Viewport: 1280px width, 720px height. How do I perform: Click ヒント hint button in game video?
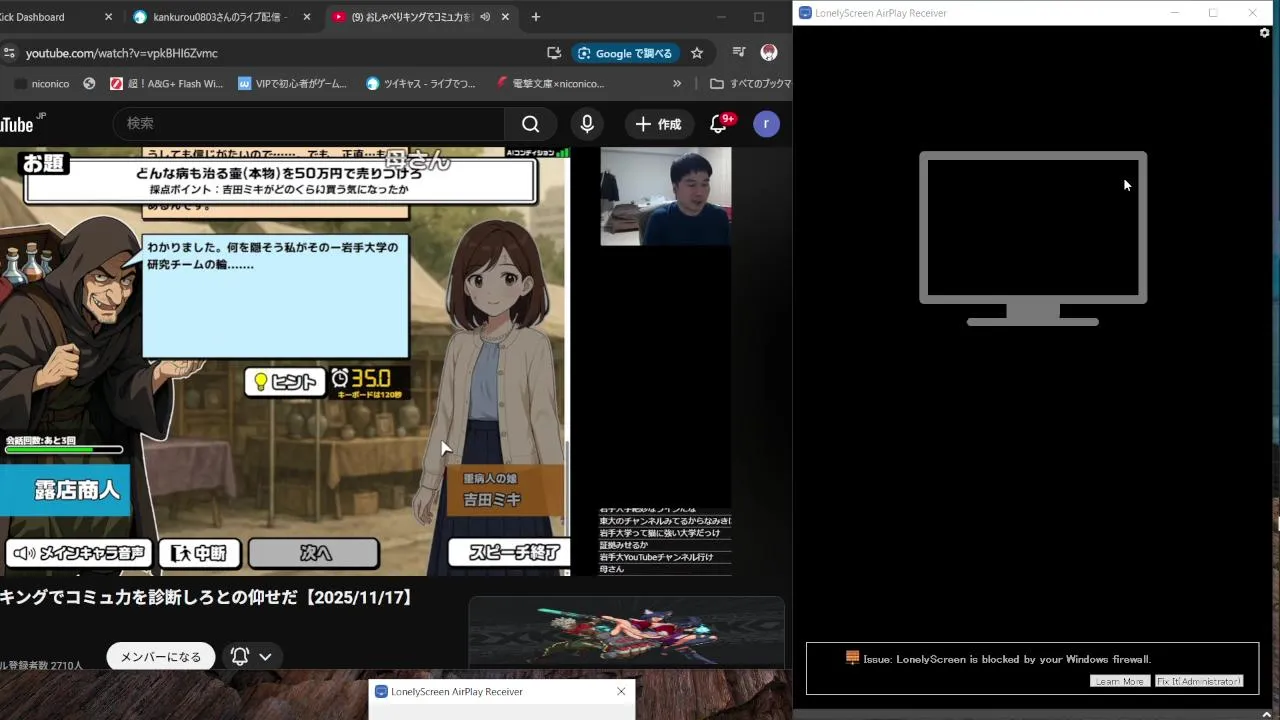point(286,381)
